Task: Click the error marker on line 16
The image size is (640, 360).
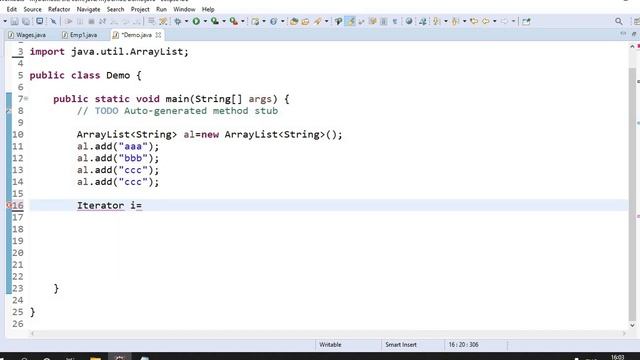Action: [x=9, y=205]
